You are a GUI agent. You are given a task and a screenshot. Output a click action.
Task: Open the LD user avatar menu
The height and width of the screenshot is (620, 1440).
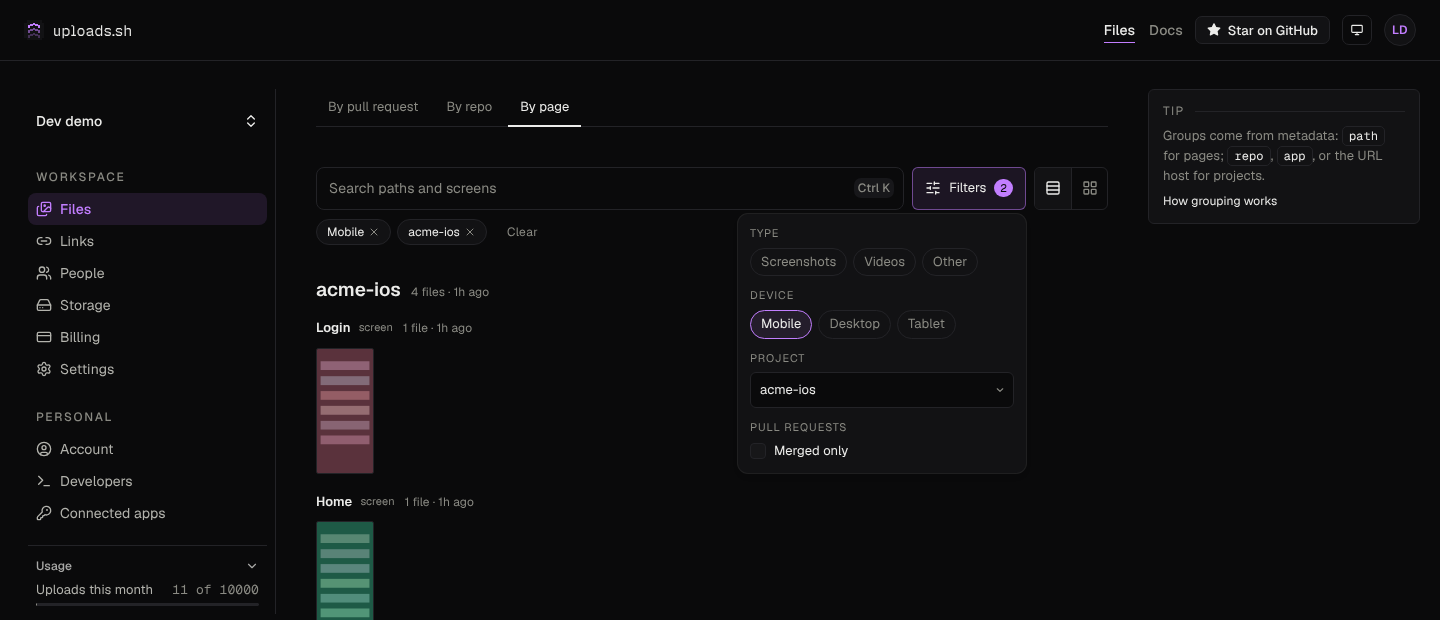click(1400, 30)
